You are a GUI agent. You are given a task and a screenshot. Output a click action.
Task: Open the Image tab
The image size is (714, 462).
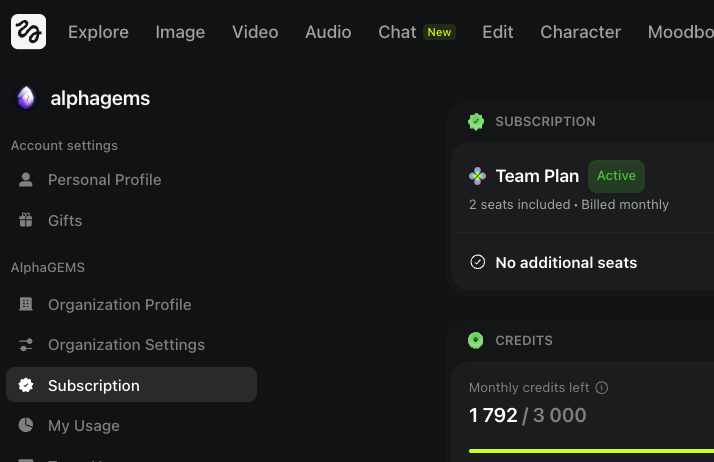click(180, 32)
